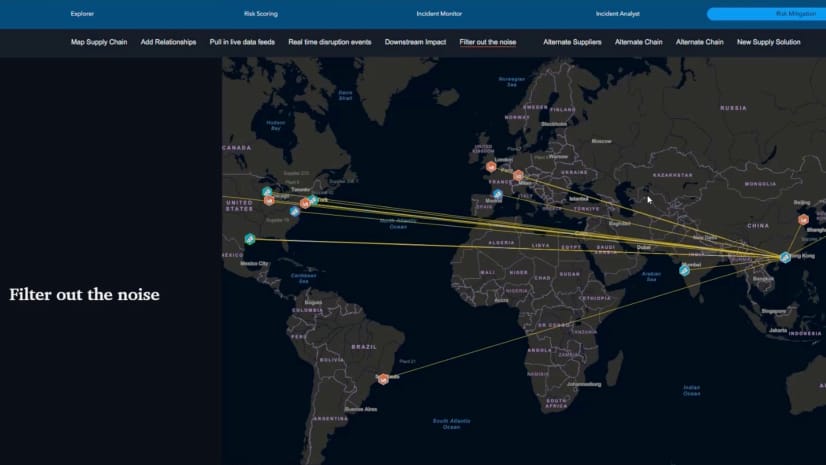826x465 pixels.
Task: Click the Dubai city label
Action: pos(643,248)
